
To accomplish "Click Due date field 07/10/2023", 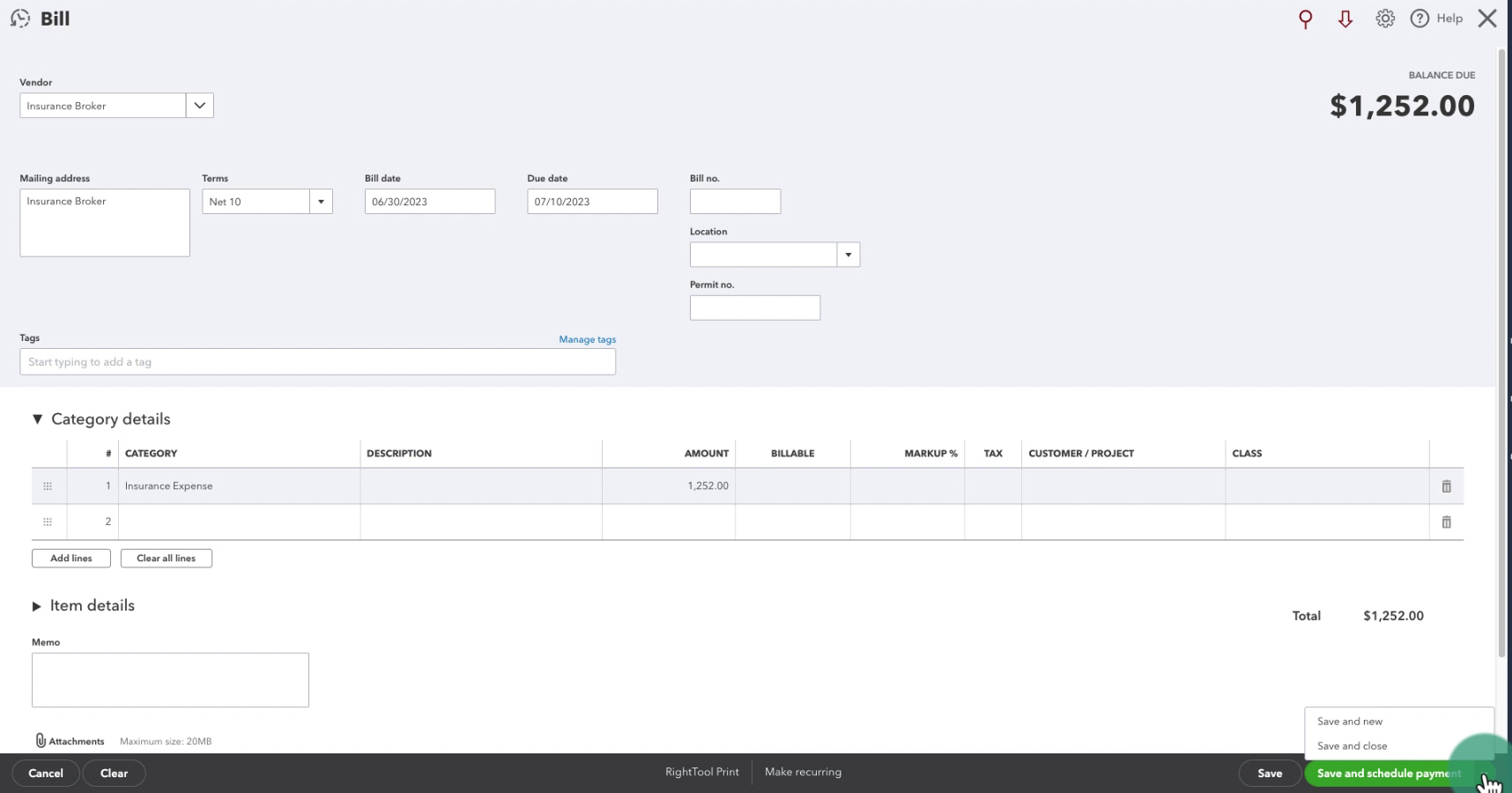I will 592,202.
